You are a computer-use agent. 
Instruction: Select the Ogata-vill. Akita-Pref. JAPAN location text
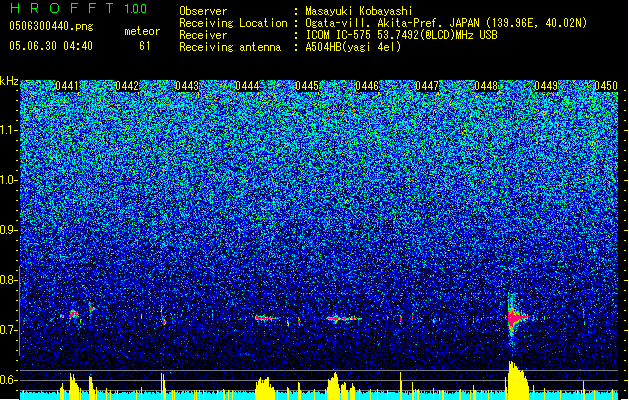coord(446,23)
